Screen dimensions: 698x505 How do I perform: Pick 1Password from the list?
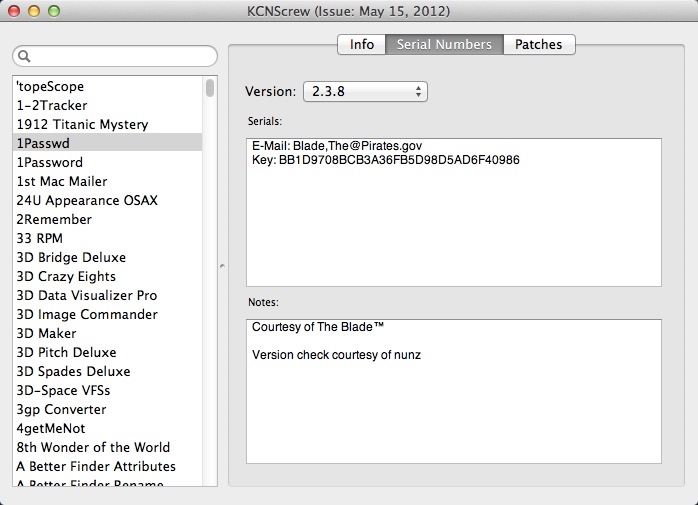[107, 163]
